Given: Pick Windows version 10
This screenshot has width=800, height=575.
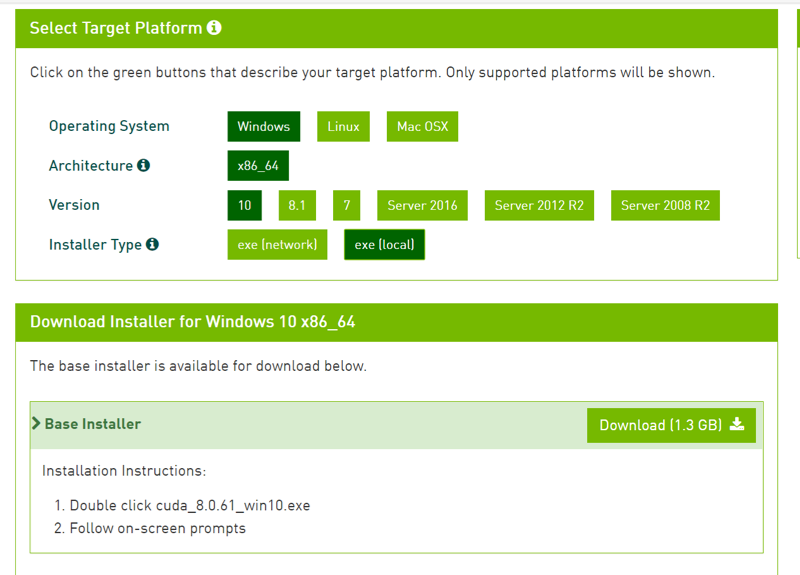Looking at the screenshot, I should click(x=244, y=205).
